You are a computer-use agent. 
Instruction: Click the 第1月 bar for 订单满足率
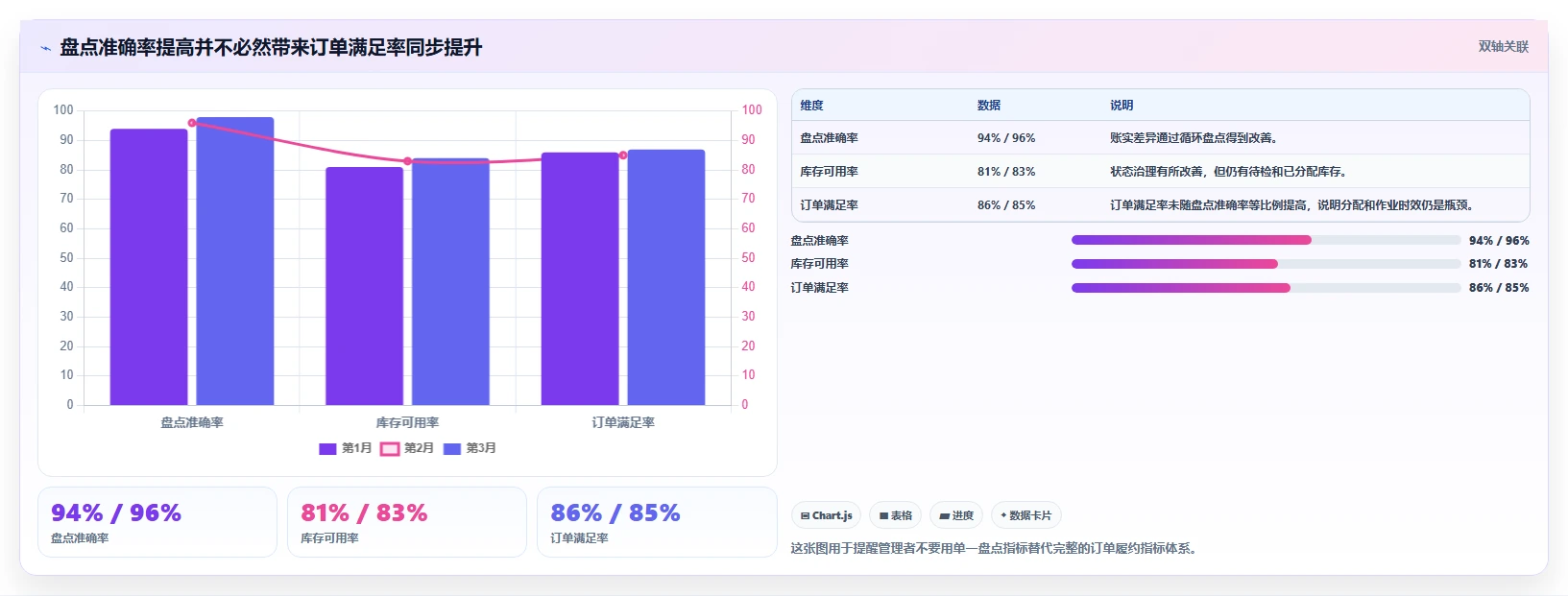pyautogui.click(x=580, y=278)
